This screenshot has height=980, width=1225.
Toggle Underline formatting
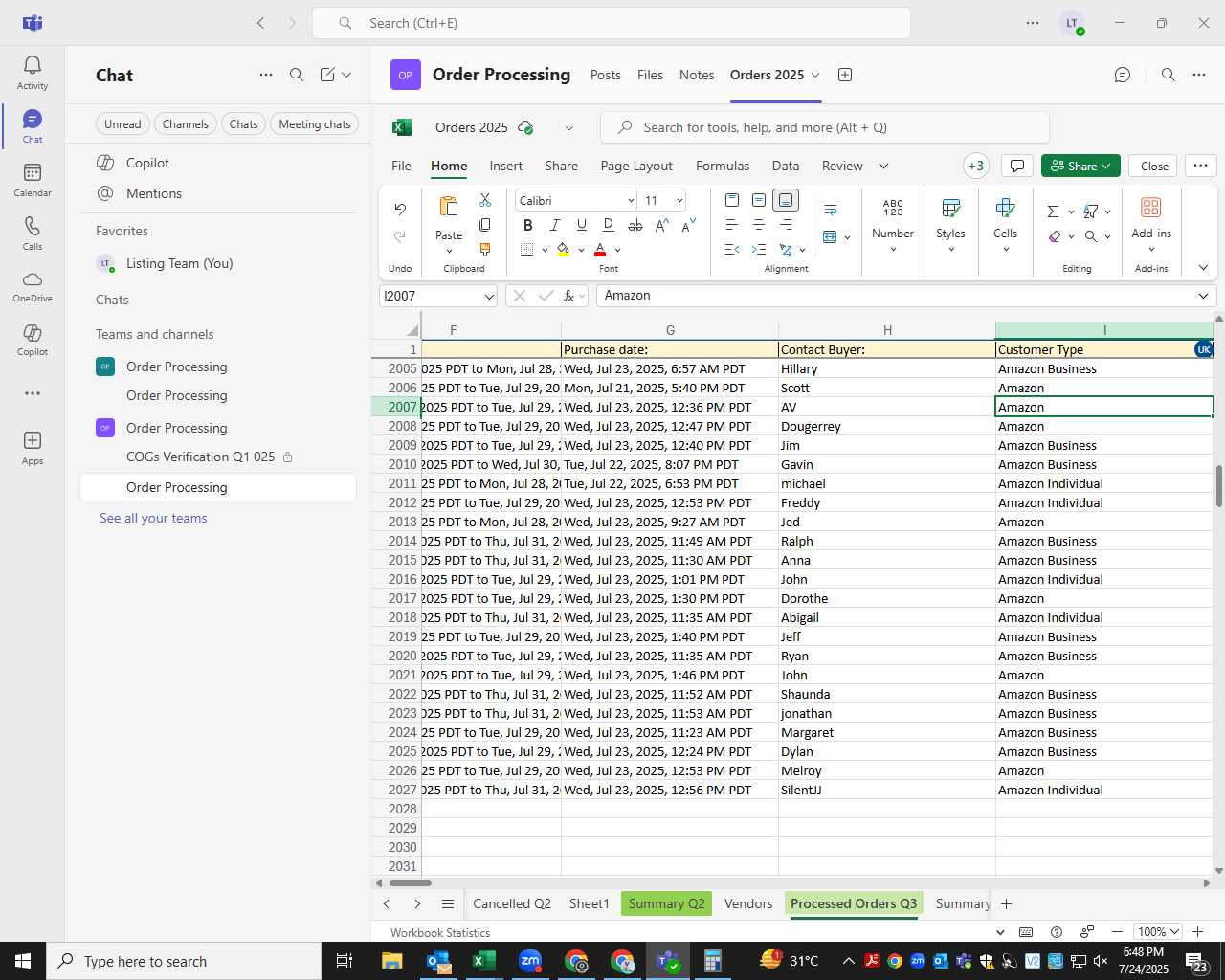(x=582, y=225)
